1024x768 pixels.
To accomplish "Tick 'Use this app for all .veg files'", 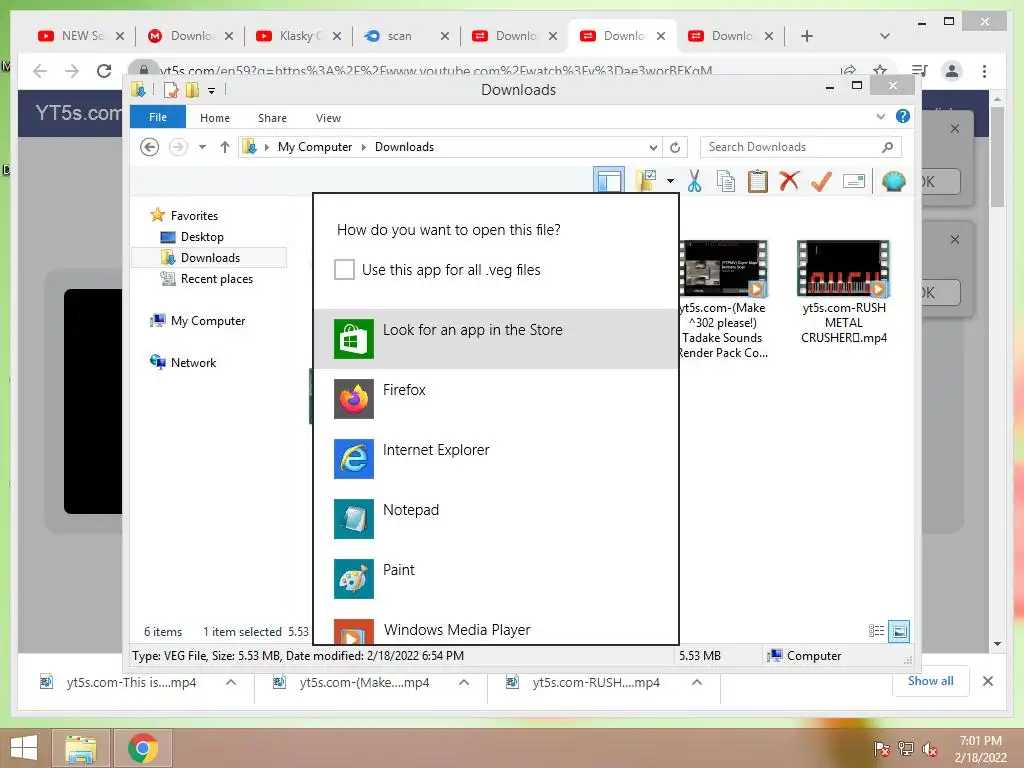I will pyautogui.click(x=344, y=270).
